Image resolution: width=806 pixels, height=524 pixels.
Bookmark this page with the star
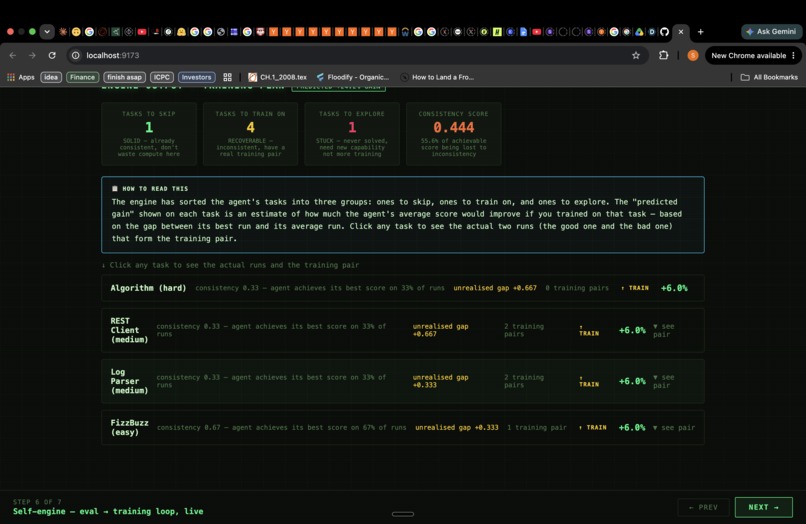click(x=636, y=56)
